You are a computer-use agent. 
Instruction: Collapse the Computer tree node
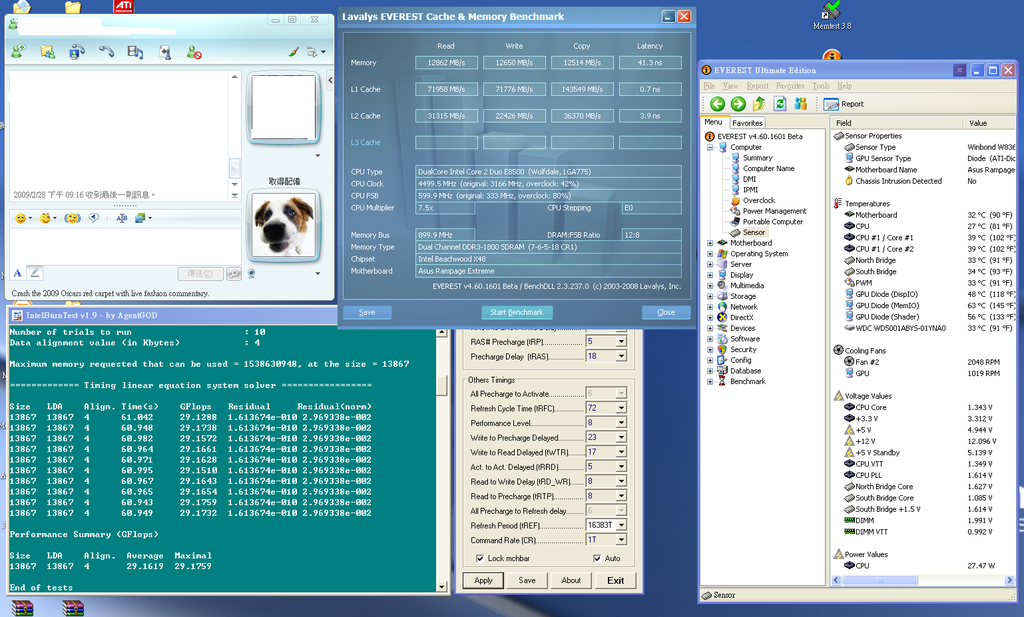tap(710, 148)
